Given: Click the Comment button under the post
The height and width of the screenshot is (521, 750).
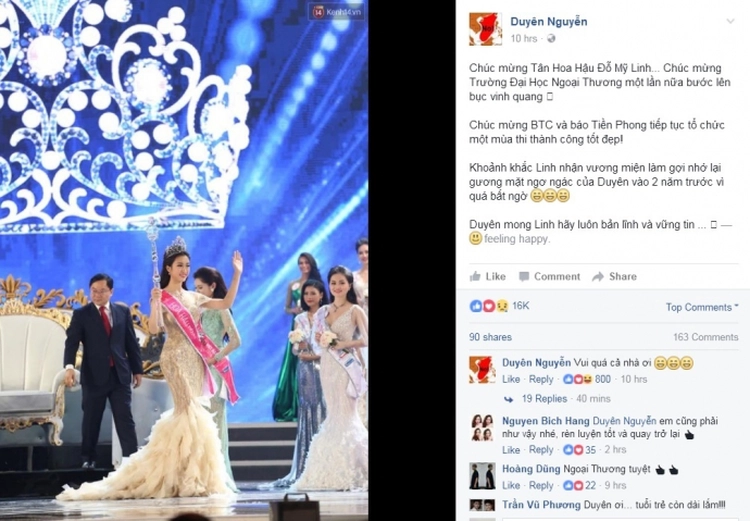Looking at the screenshot, I should (x=550, y=277).
